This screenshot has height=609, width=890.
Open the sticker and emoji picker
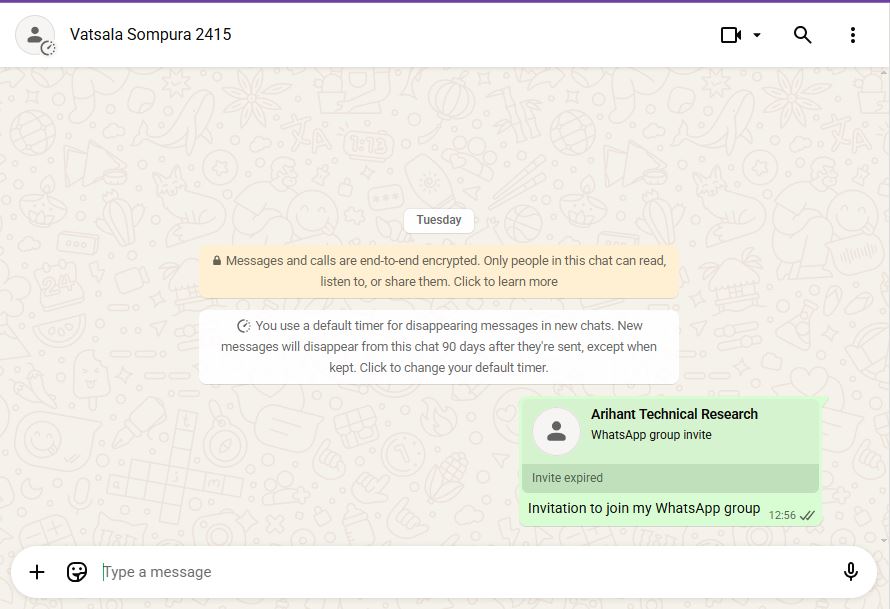click(77, 572)
